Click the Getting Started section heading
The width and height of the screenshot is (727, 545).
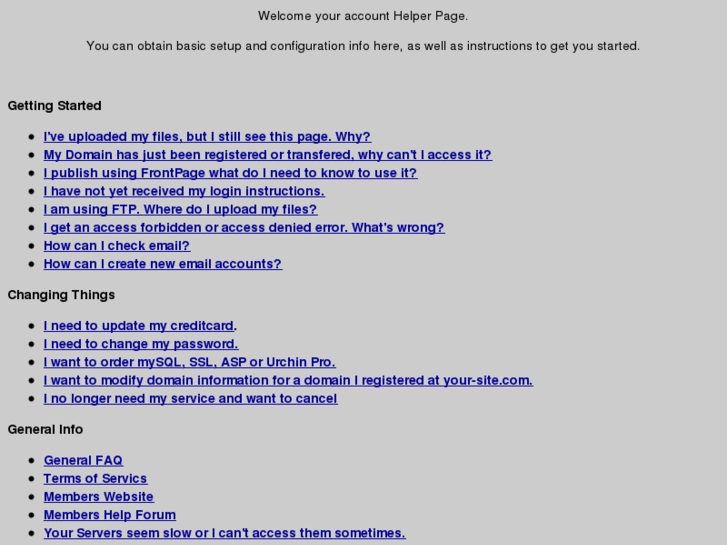point(54,106)
